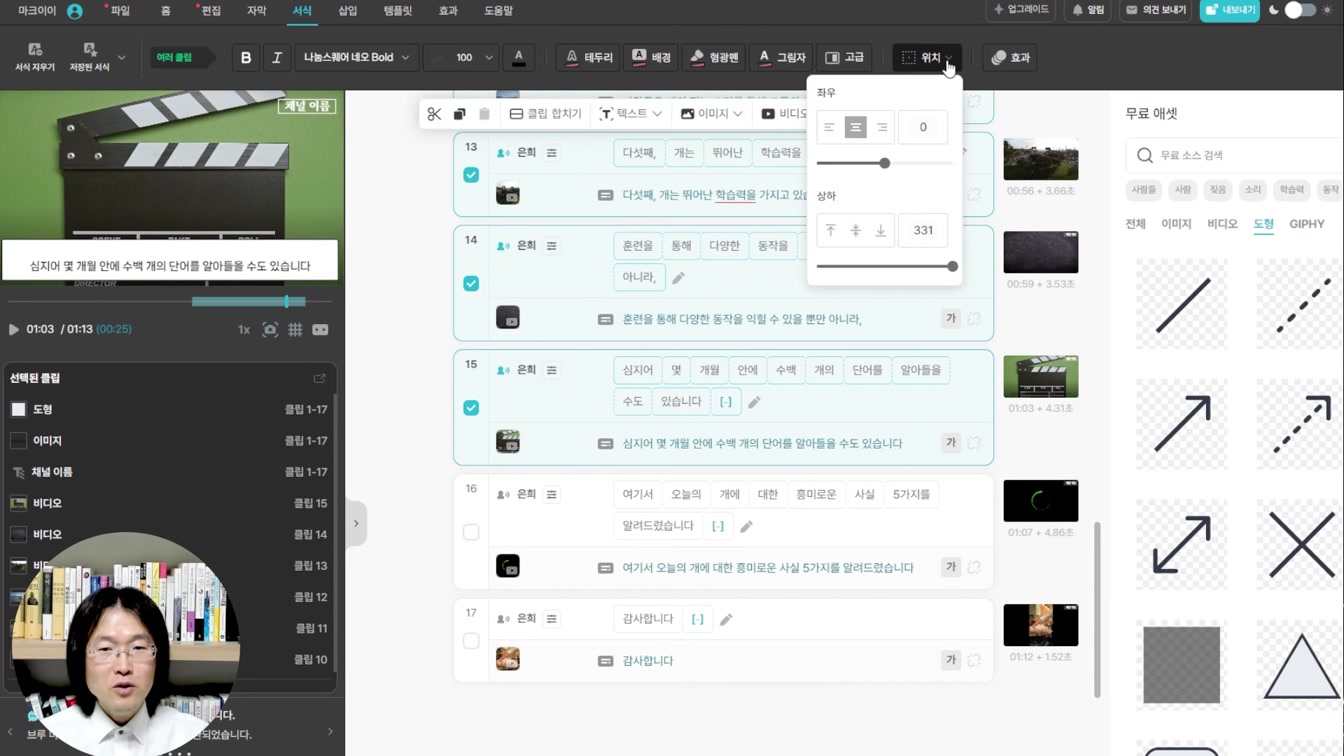Screen dimensions: 1344x756
Task: Open the 이미지 insert dropdown
Action: click(x=712, y=114)
